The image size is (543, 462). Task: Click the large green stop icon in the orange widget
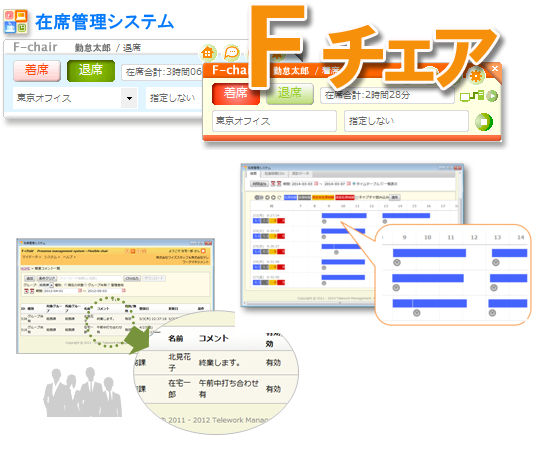point(484,122)
